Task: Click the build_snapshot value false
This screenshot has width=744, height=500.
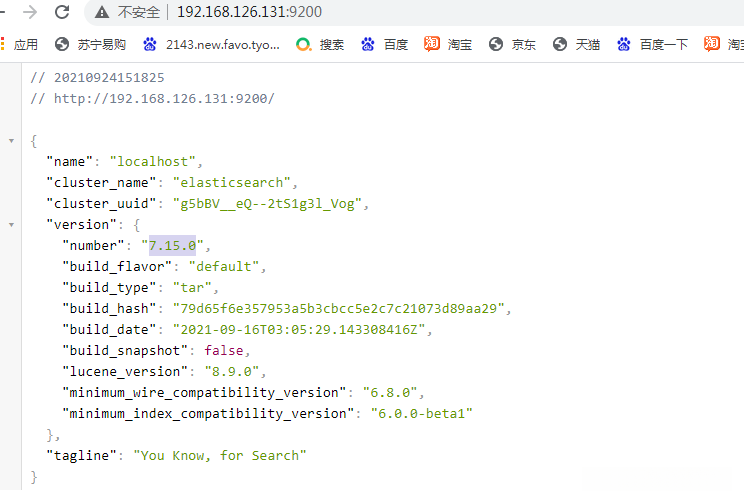Action: click(x=224, y=351)
